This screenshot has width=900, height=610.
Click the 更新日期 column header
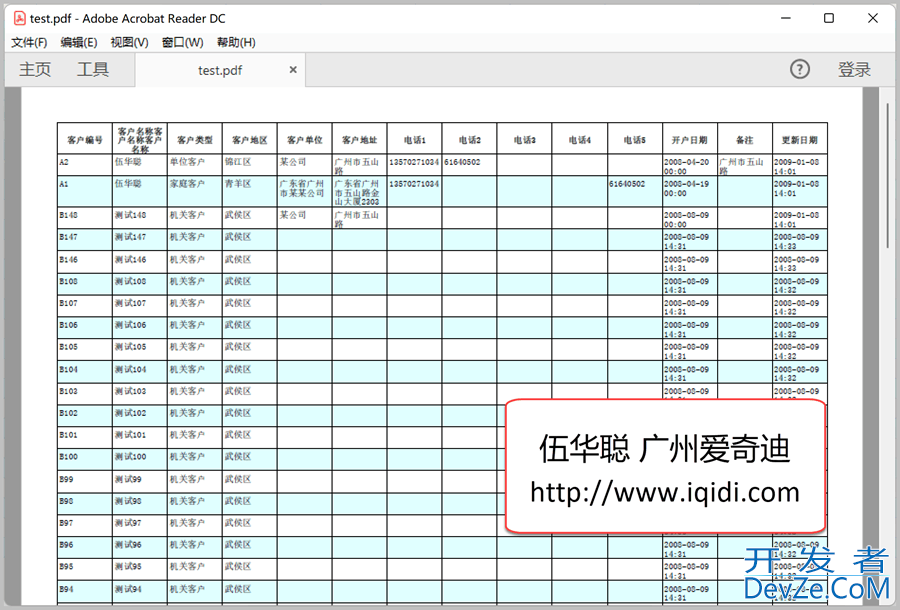800,139
